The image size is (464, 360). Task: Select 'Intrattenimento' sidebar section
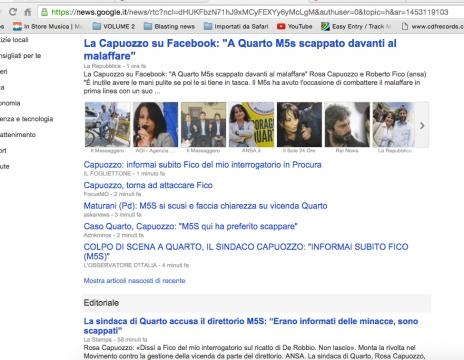[x=18, y=135]
